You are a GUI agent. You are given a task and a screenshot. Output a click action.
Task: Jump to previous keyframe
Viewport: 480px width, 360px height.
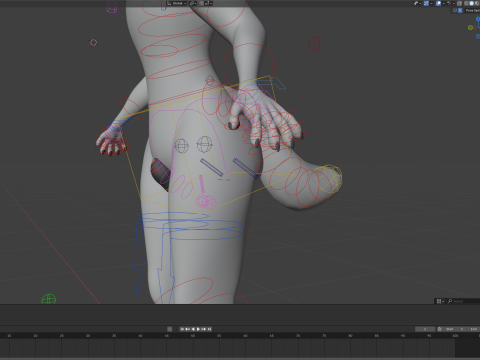point(187,329)
